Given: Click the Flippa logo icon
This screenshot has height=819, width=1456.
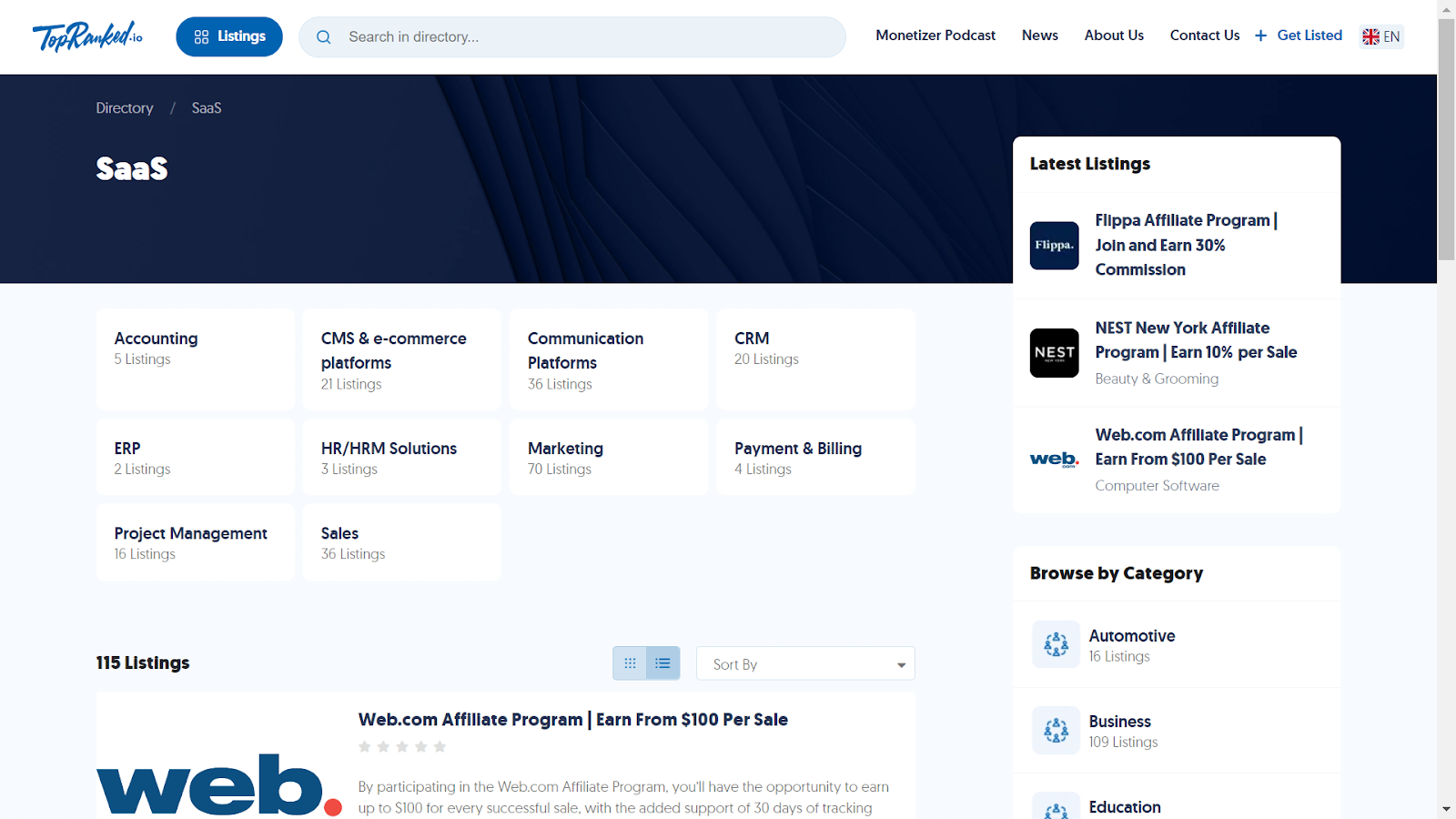Looking at the screenshot, I should (x=1055, y=246).
